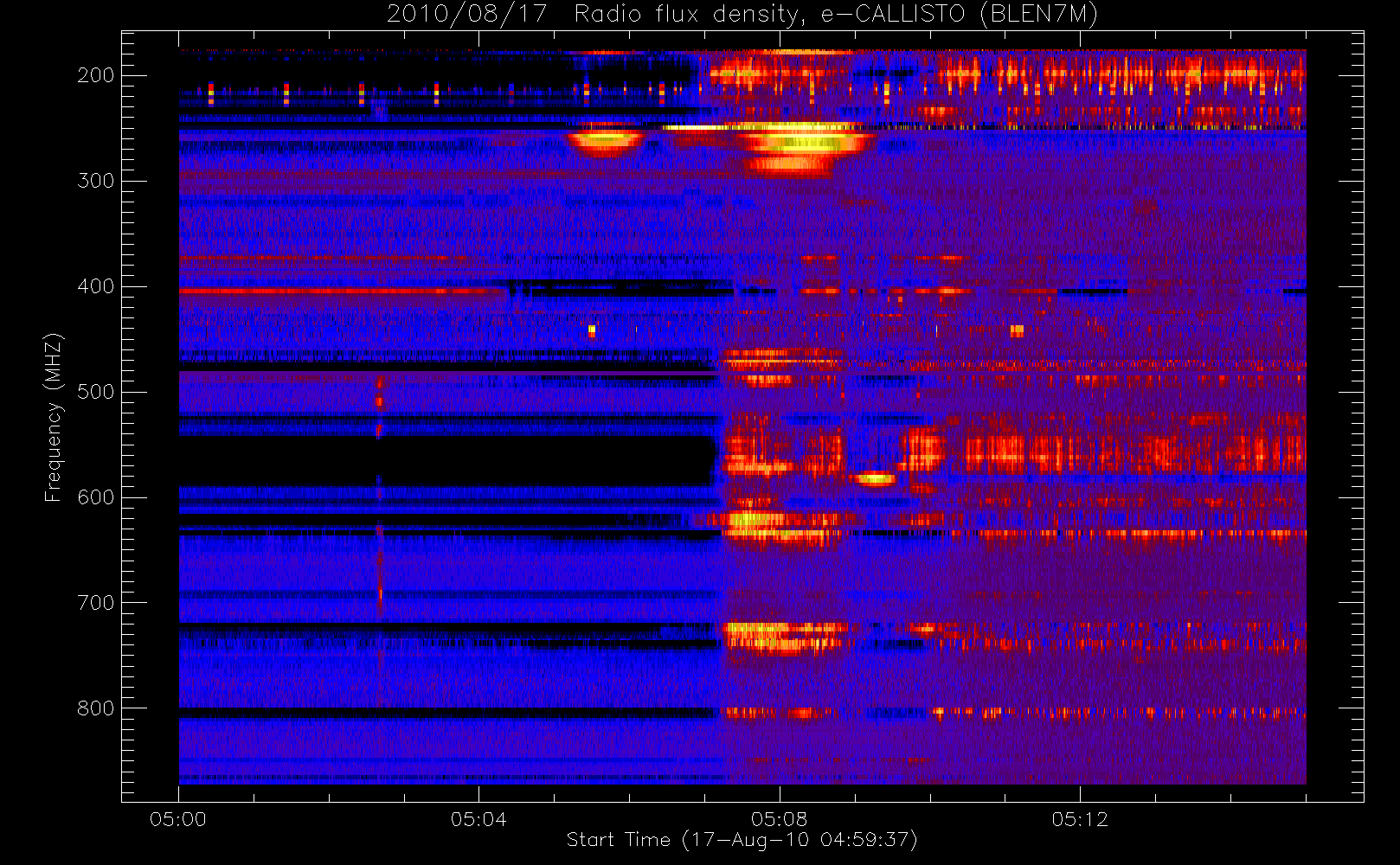Click the 400 frequency tick label

(95, 286)
